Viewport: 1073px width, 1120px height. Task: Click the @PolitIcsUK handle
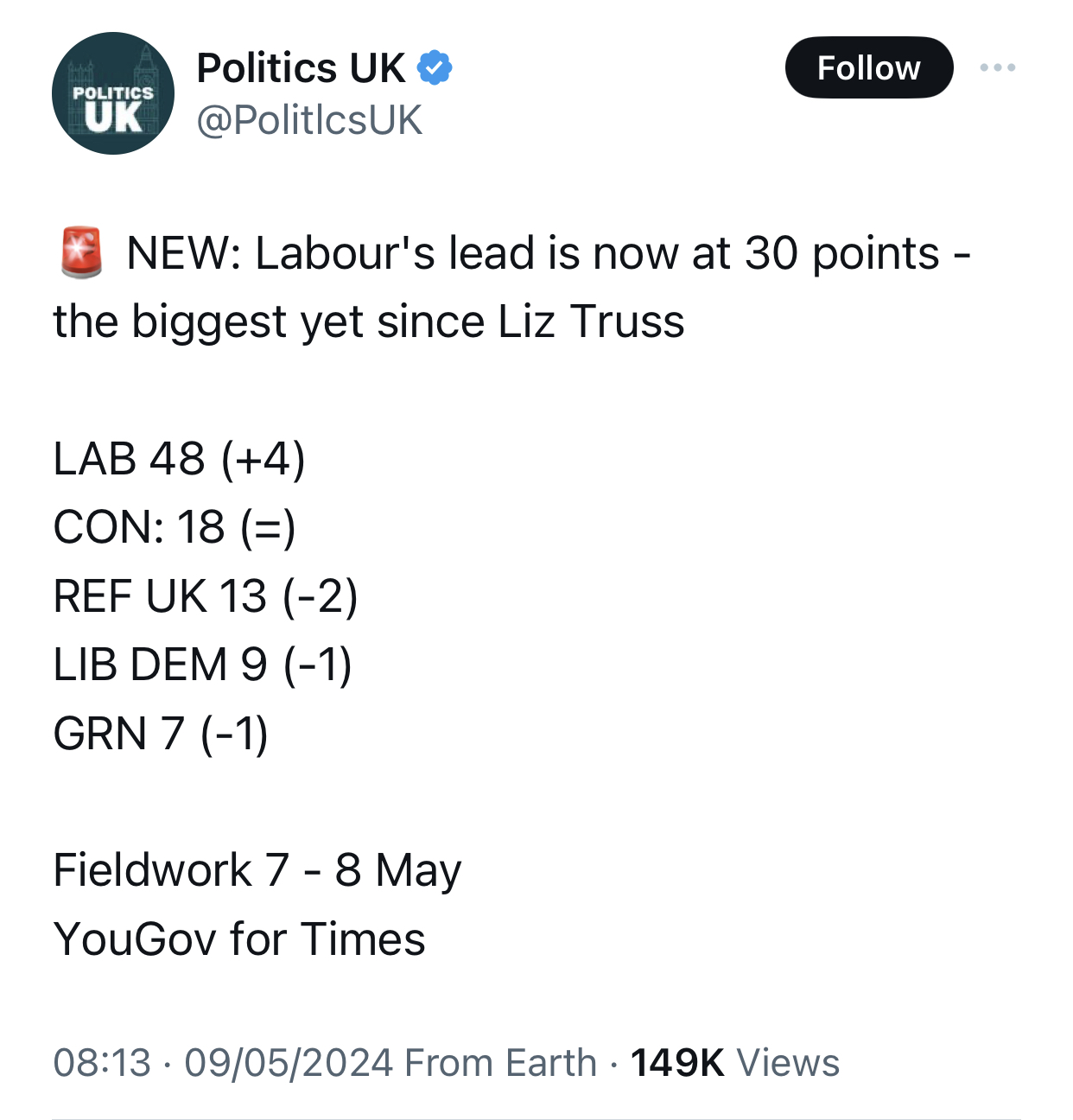(309, 119)
